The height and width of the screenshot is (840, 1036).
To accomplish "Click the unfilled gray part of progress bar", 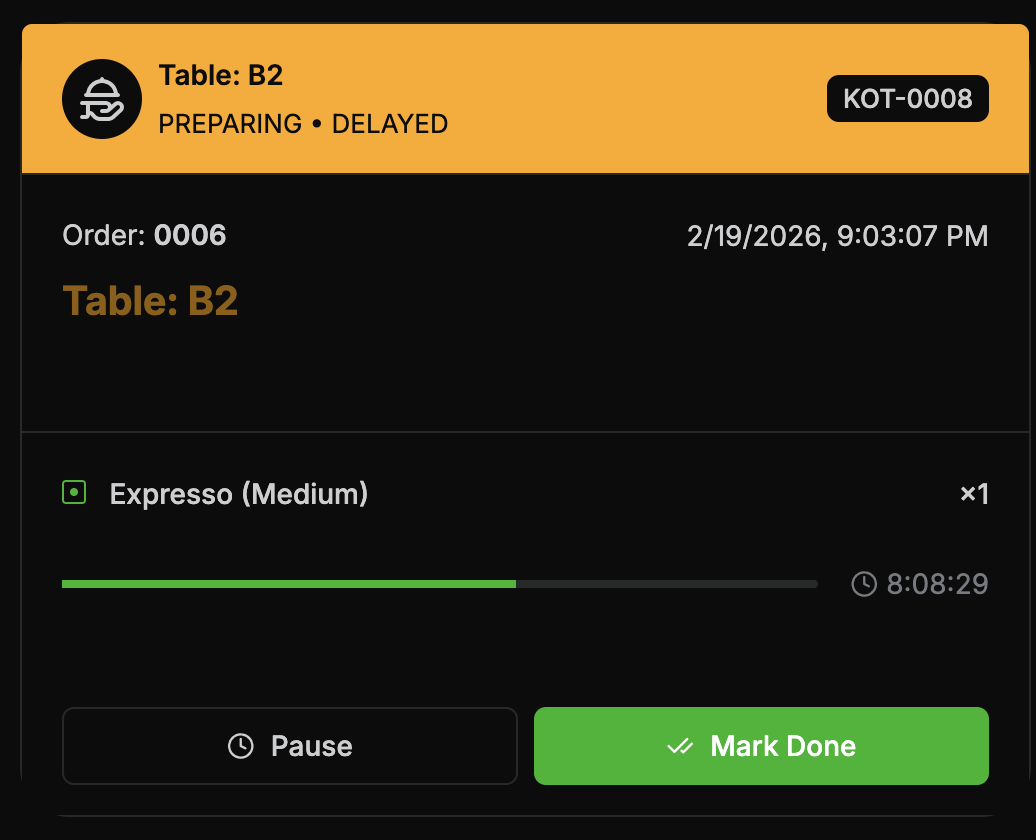I will [x=666, y=583].
